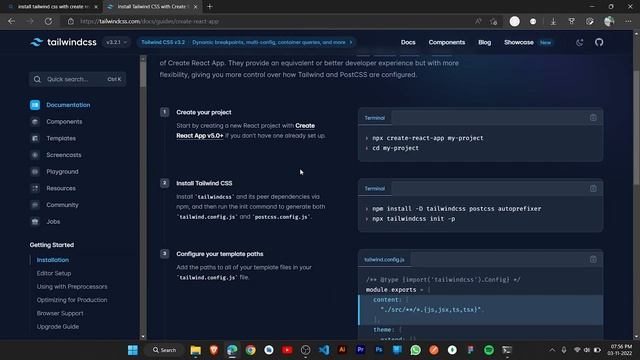Viewport: 640px width, 360px height.
Task: Focus the Quick search field
Action: 78,79
